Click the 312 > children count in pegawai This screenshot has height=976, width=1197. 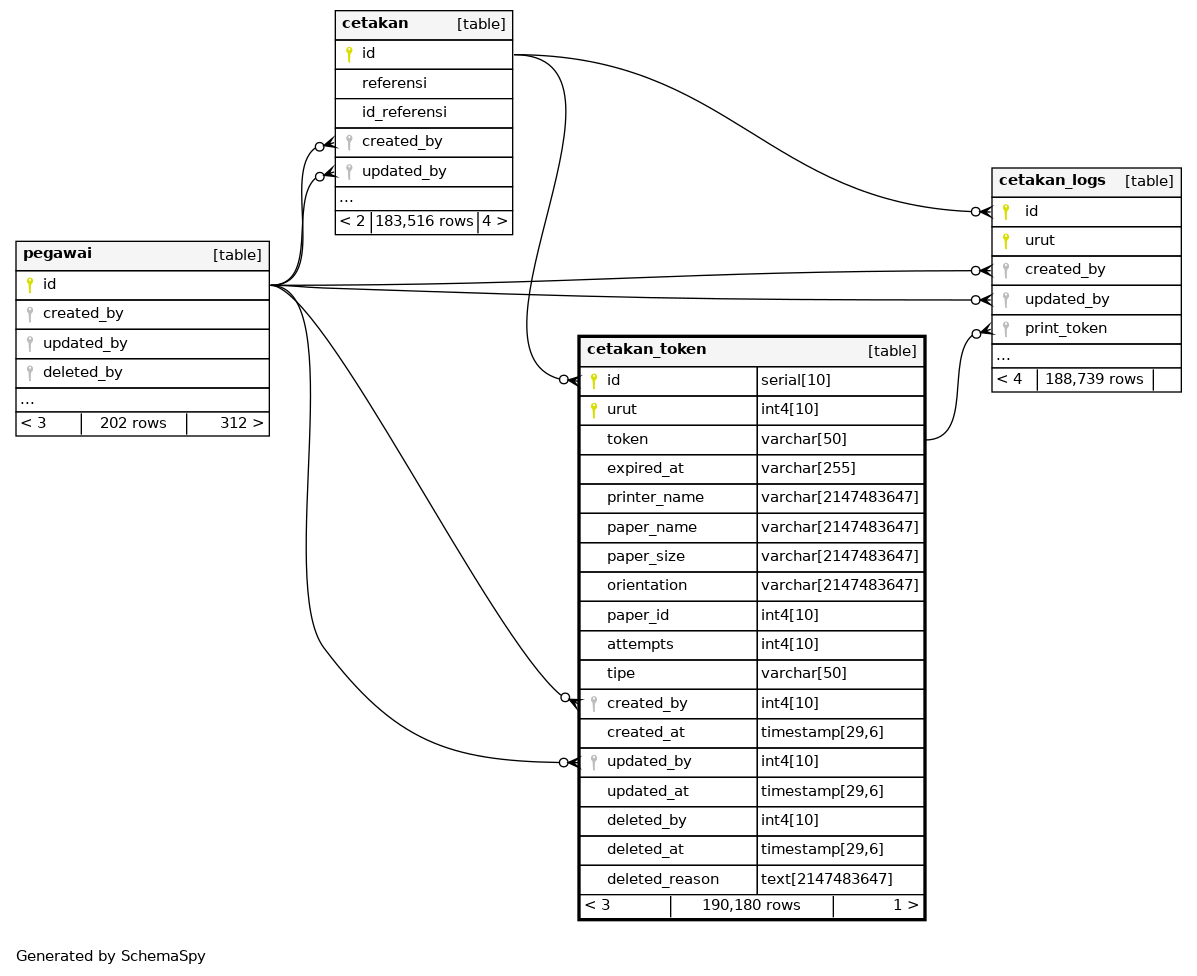coord(241,423)
